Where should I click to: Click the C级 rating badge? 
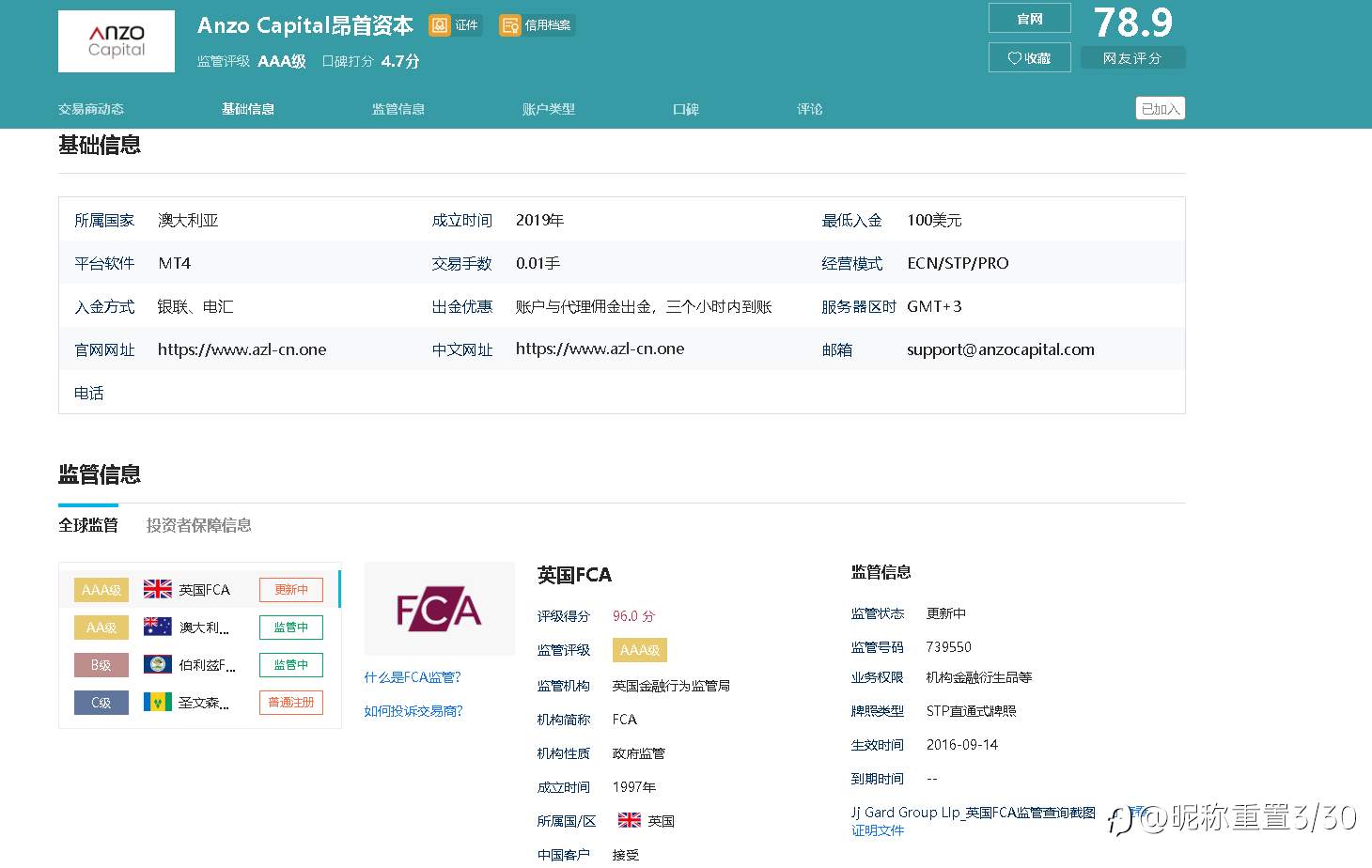click(x=101, y=703)
